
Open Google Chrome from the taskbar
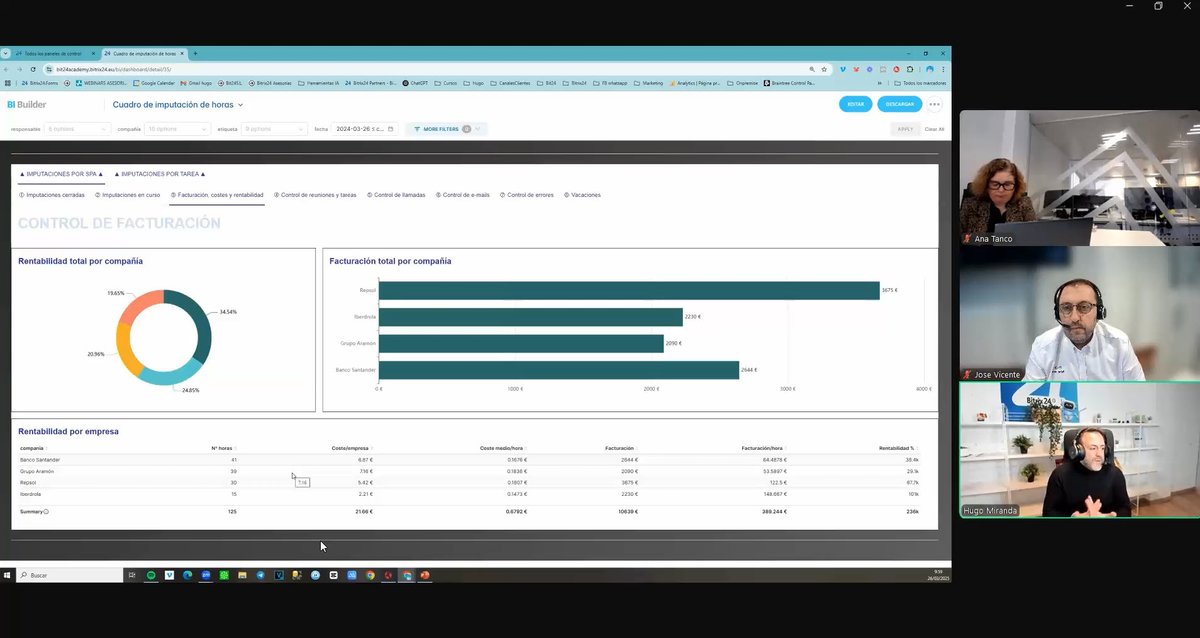[x=370, y=575]
